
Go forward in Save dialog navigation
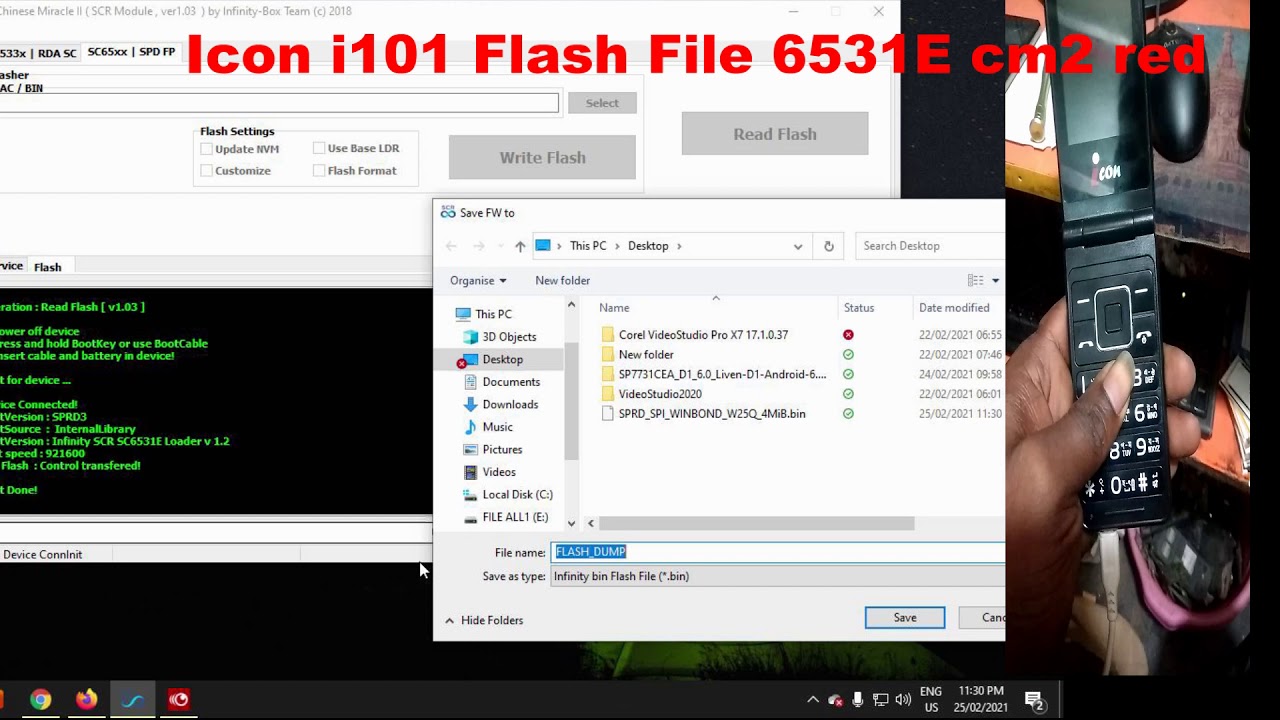click(479, 246)
